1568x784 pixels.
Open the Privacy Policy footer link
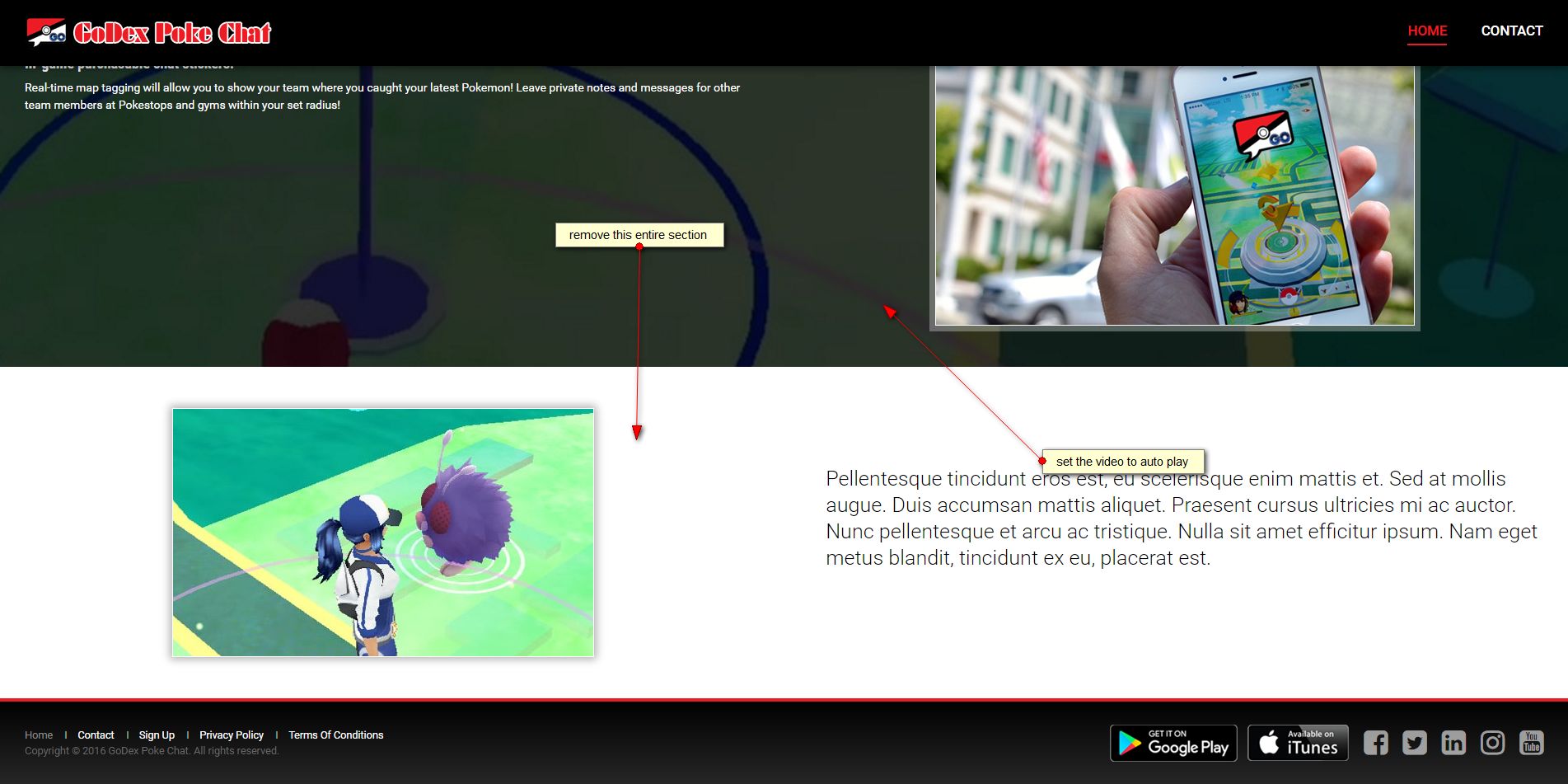232,735
